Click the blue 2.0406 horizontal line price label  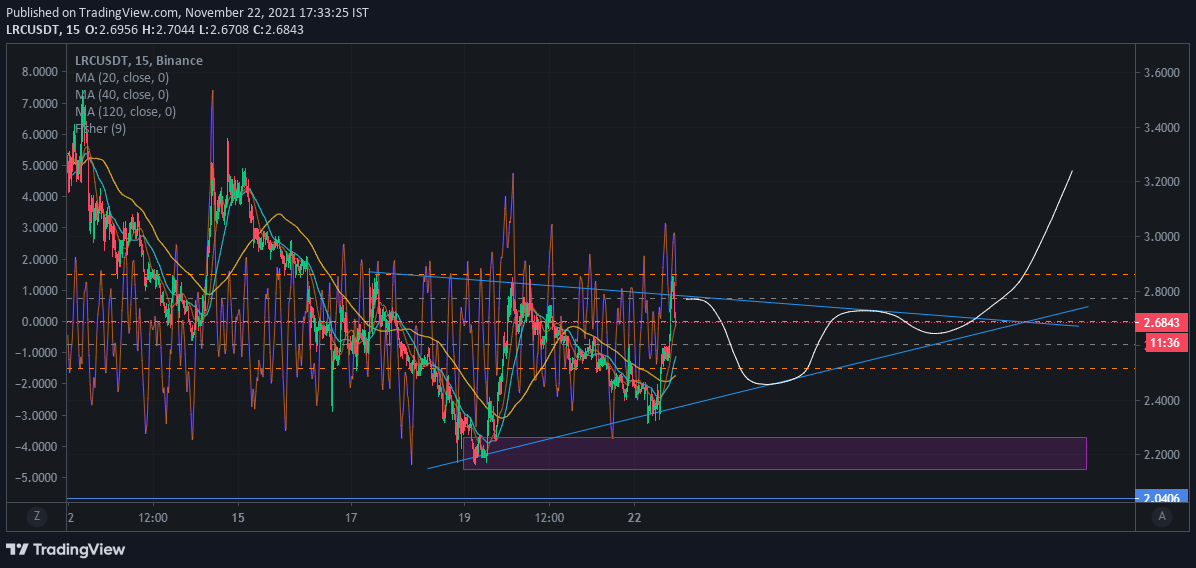click(1161, 498)
